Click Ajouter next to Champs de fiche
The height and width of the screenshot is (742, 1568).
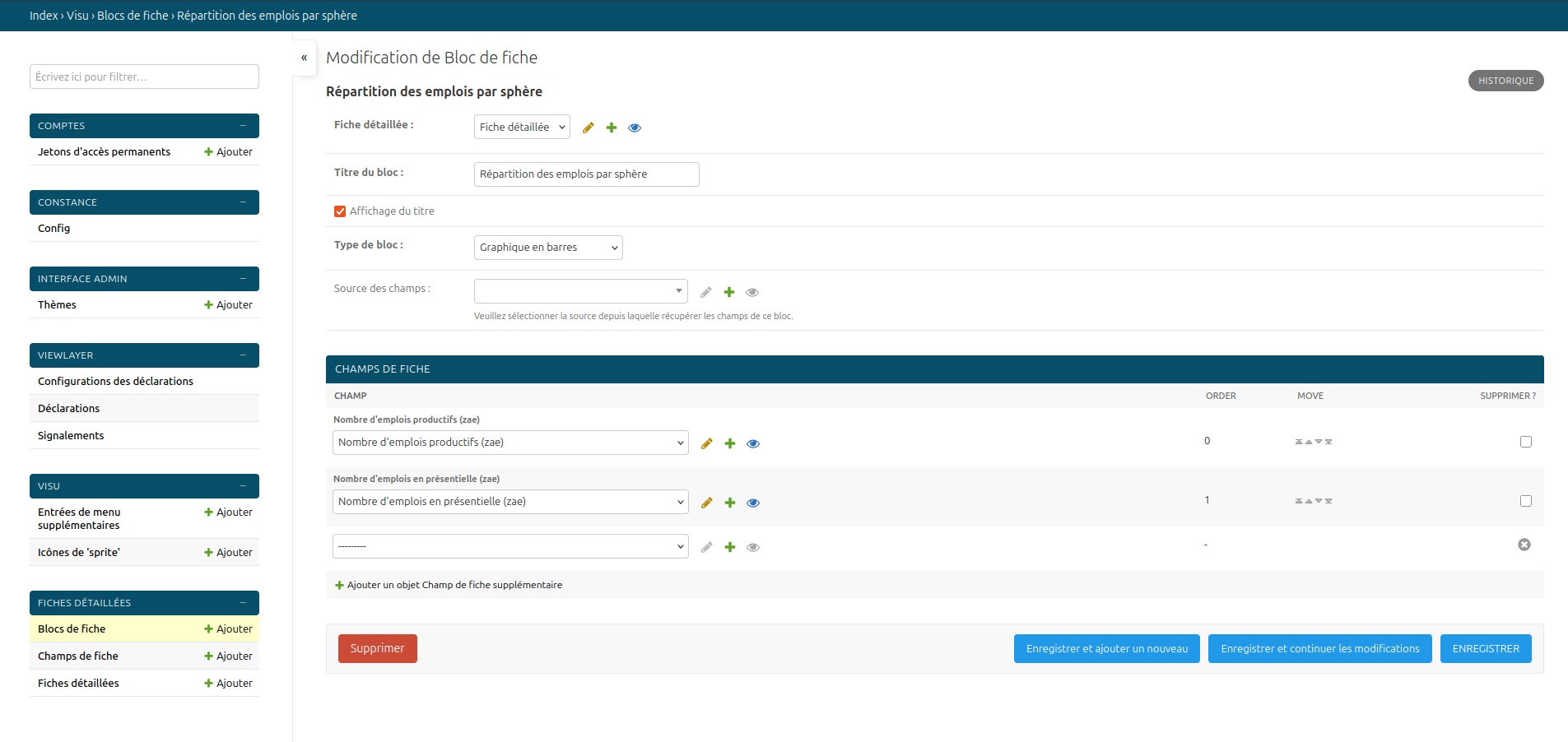pyautogui.click(x=228, y=656)
